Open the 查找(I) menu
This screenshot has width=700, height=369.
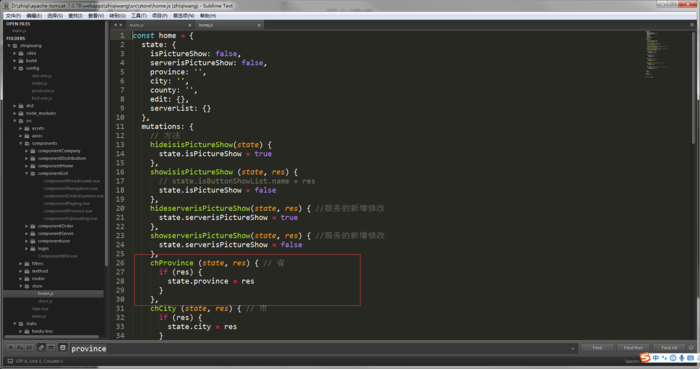(75, 16)
